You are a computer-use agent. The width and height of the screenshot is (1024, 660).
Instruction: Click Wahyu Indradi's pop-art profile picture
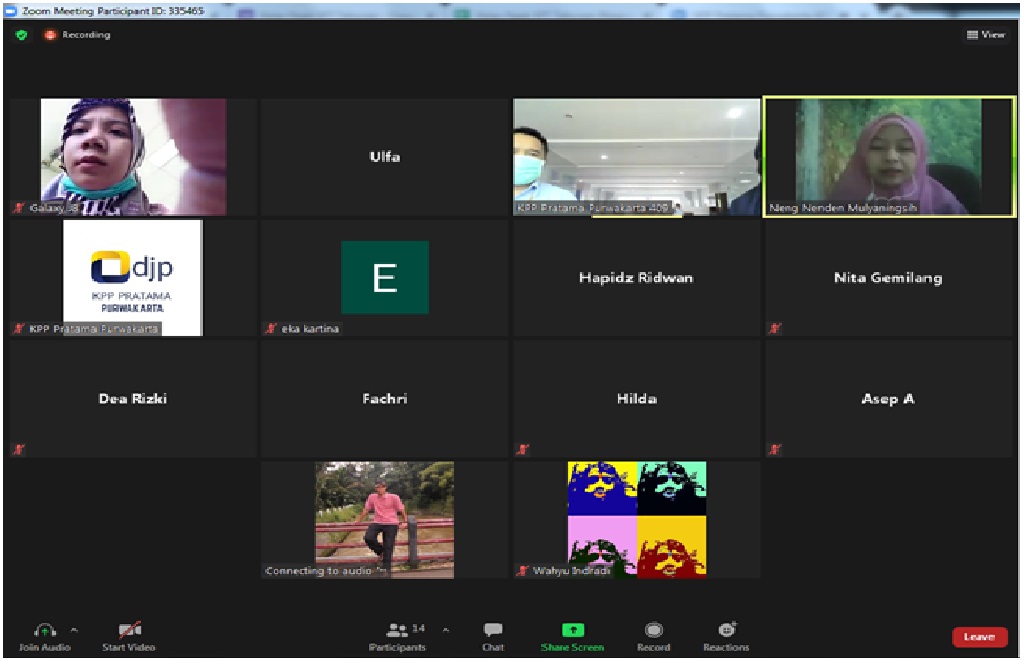pos(637,518)
